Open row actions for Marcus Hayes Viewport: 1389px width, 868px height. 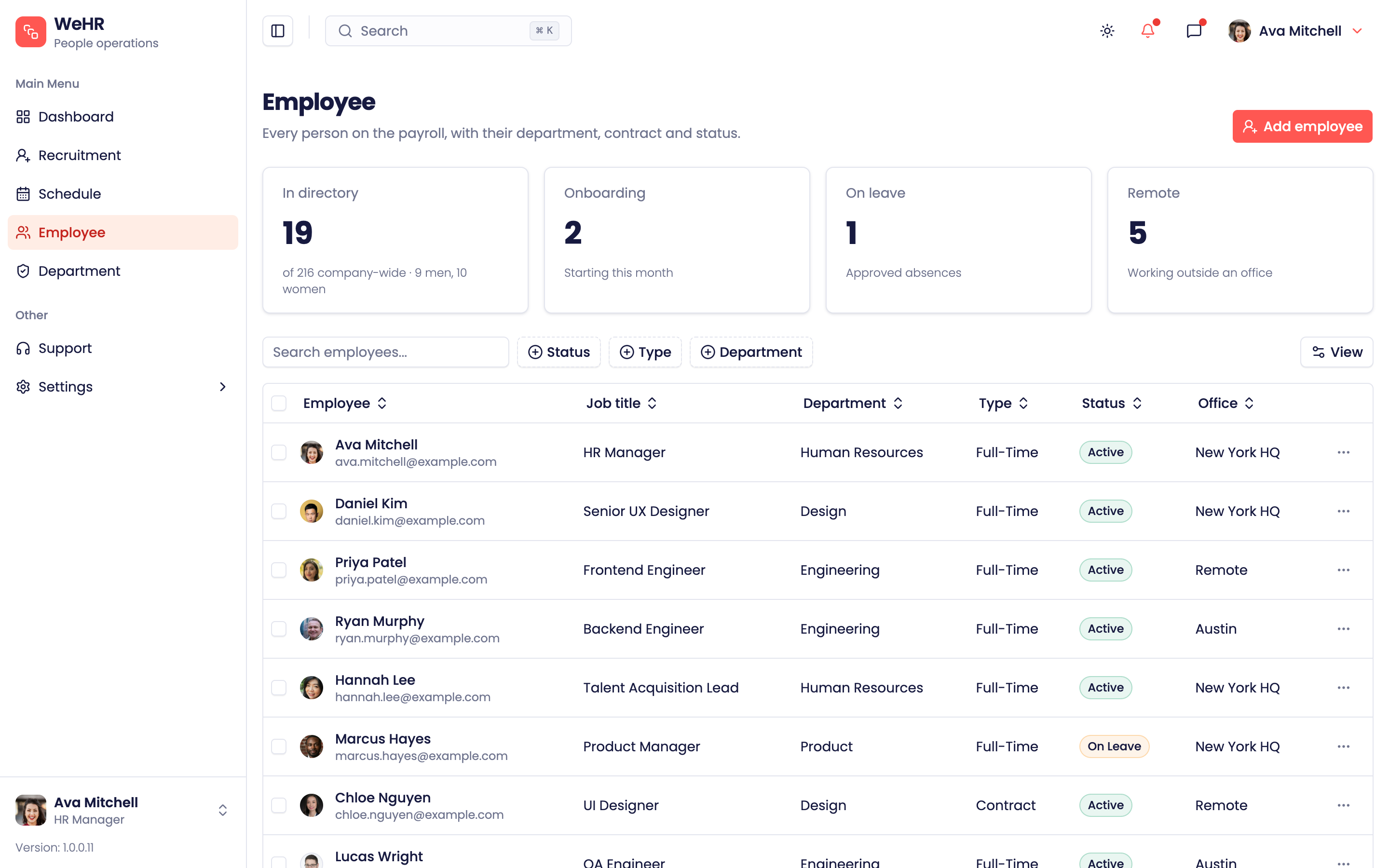pyautogui.click(x=1343, y=746)
